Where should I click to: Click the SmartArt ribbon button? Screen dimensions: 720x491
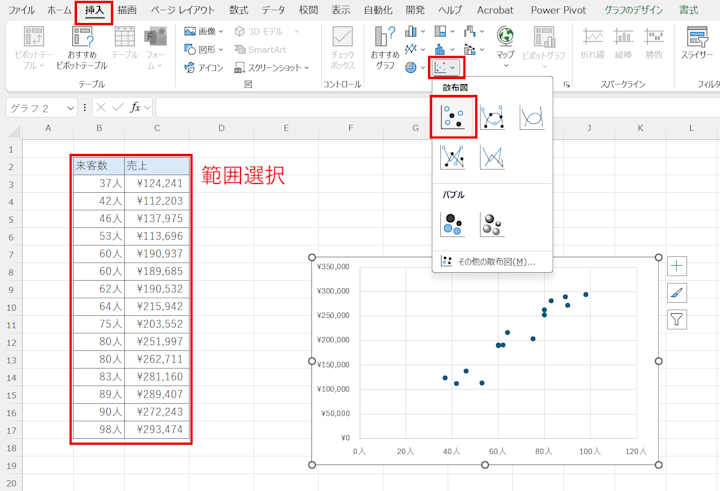coord(260,50)
